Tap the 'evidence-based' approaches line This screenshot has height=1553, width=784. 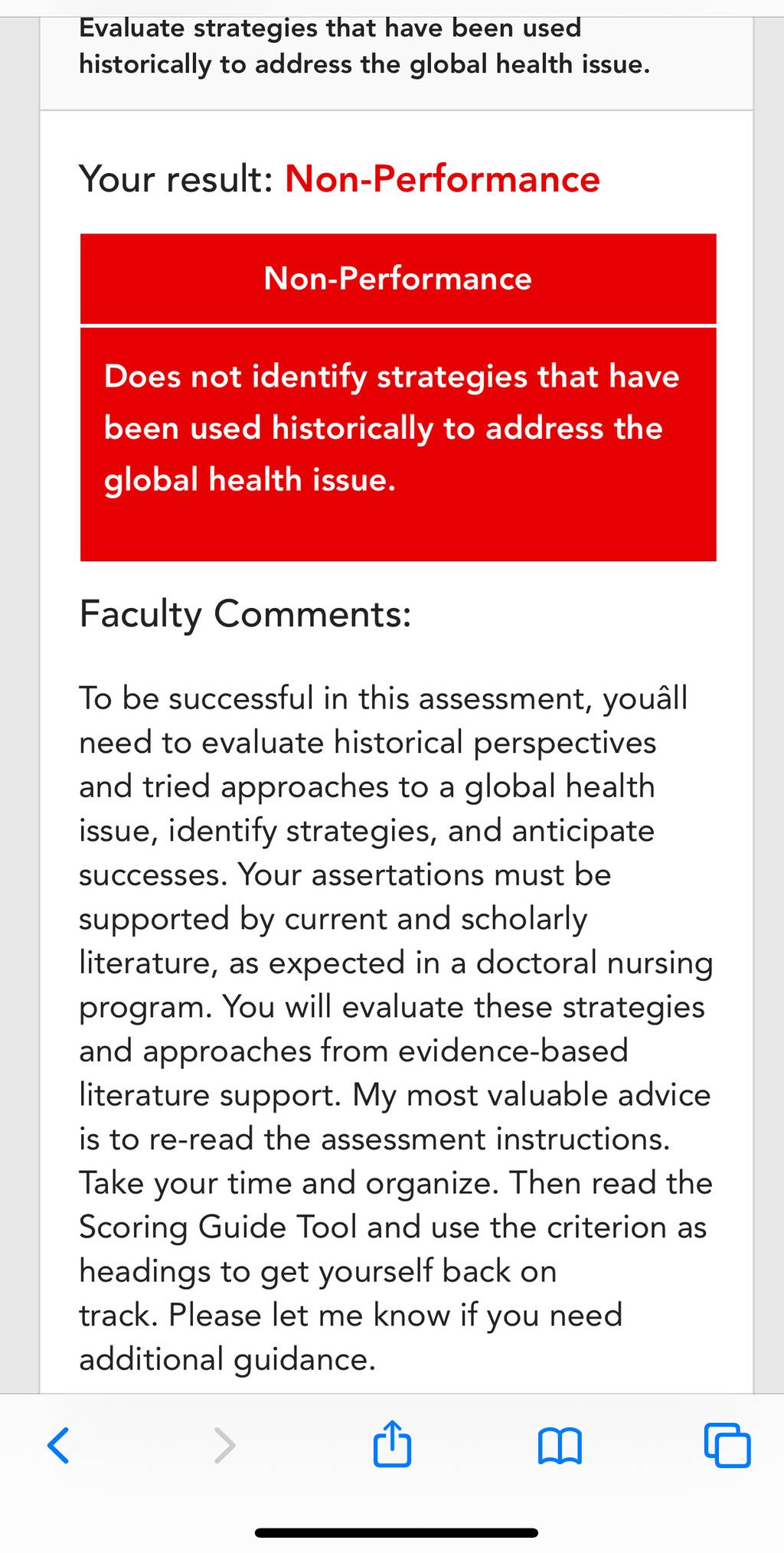(354, 1051)
